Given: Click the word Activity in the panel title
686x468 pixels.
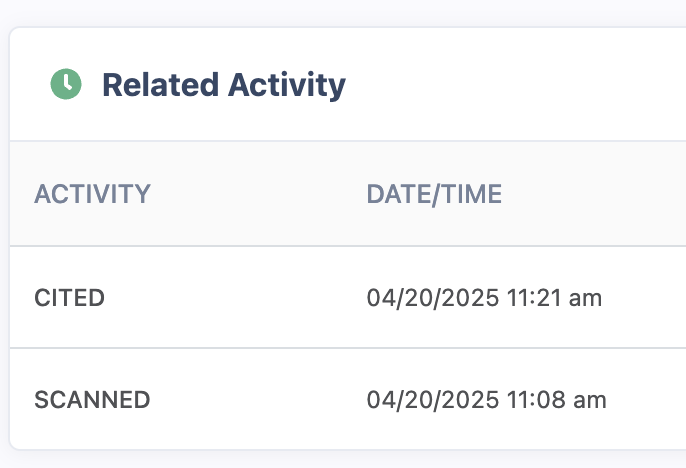Looking at the screenshot, I should click(286, 85).
